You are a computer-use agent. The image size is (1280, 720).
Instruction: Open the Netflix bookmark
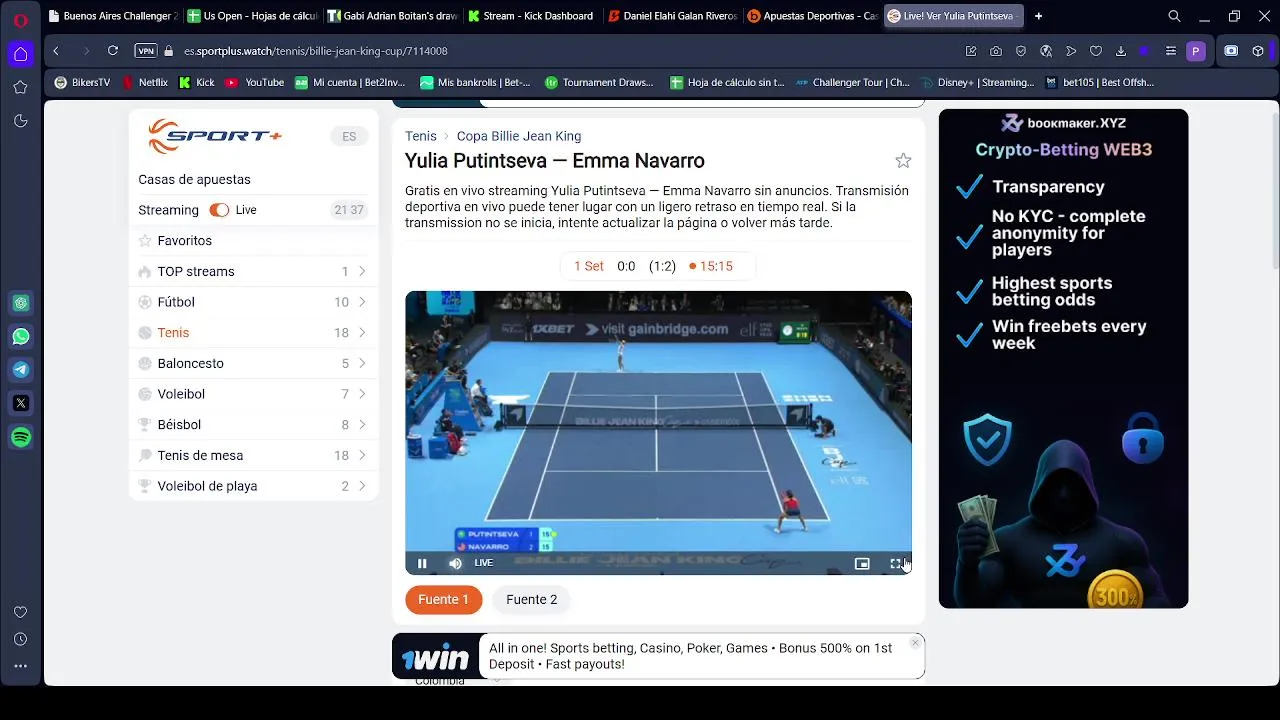pos(145,82)
